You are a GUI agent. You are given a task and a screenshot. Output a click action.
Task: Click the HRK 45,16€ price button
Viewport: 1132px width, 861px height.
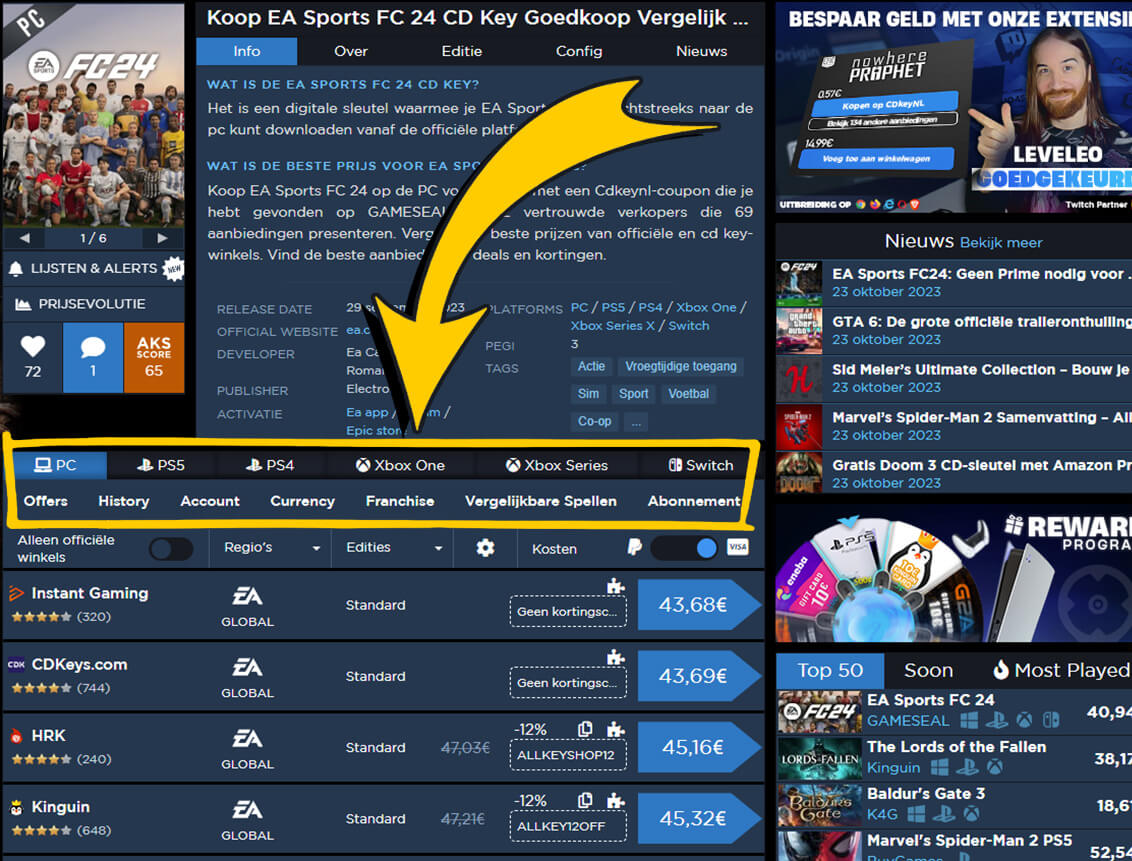point(699,747)
